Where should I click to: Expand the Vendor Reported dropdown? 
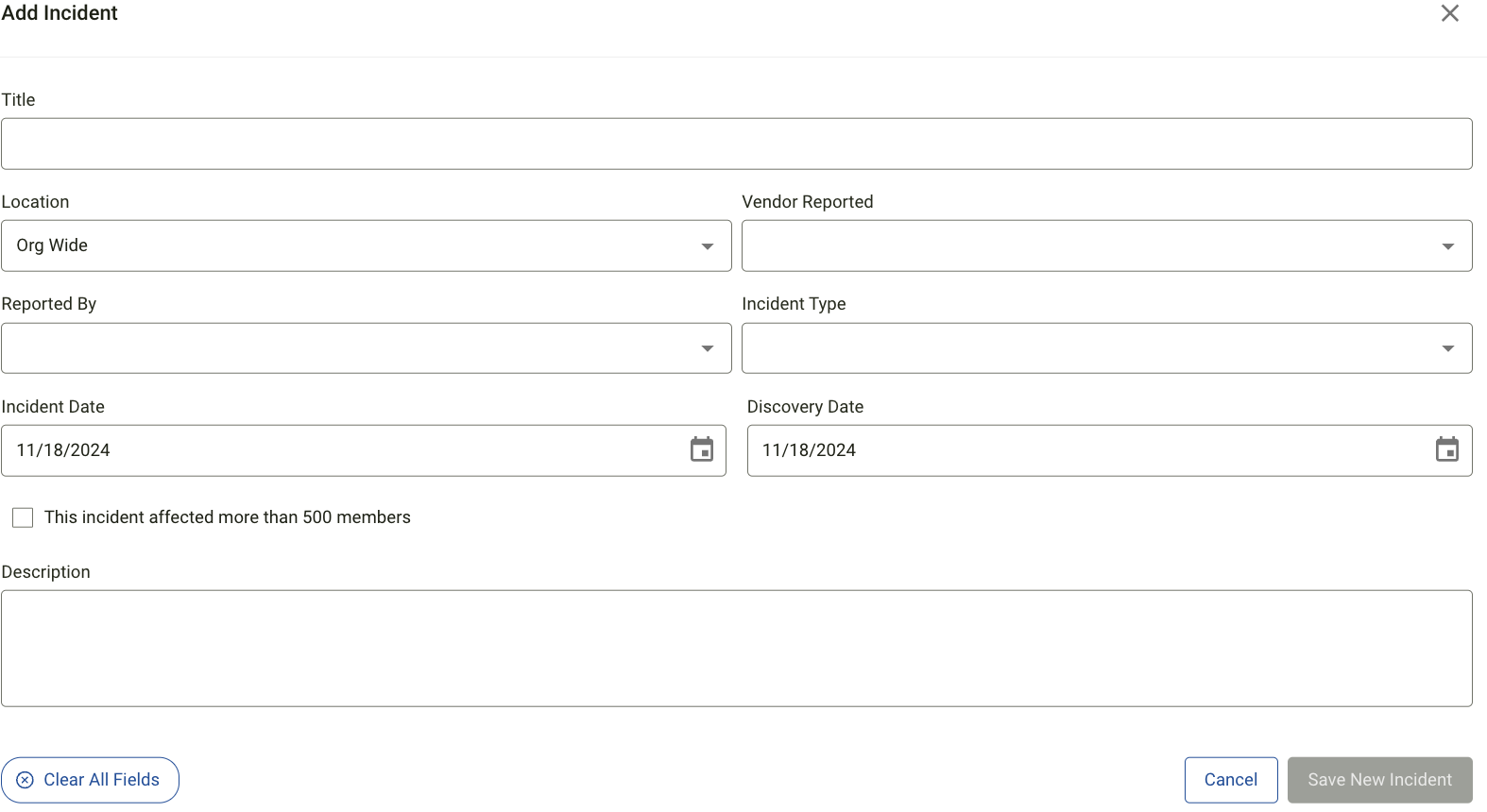1107,245
